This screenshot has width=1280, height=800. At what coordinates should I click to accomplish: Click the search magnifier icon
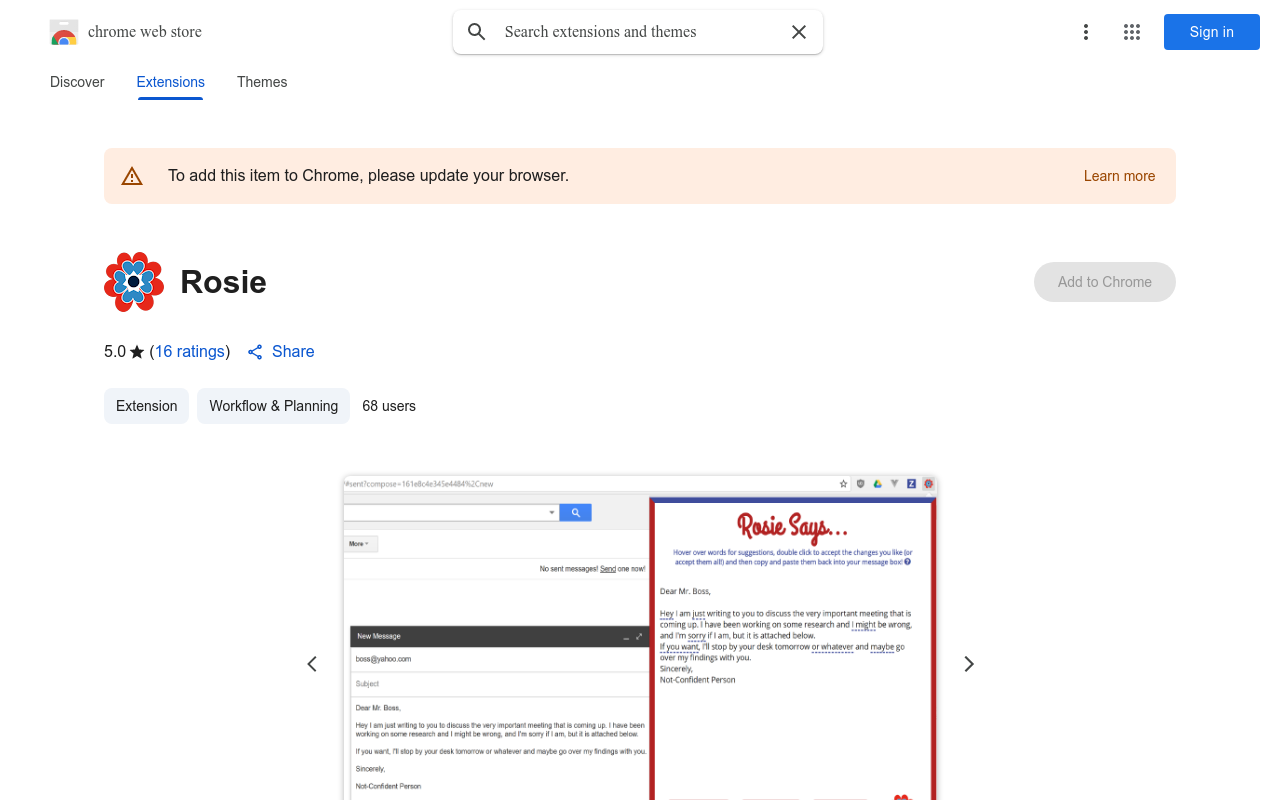click(477, 32)
